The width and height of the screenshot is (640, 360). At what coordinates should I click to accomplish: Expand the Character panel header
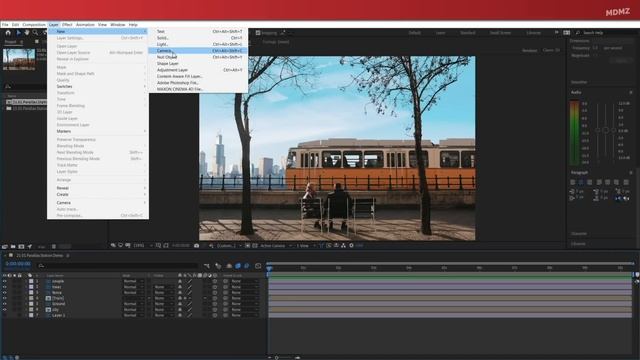click(x=579, y=234)
